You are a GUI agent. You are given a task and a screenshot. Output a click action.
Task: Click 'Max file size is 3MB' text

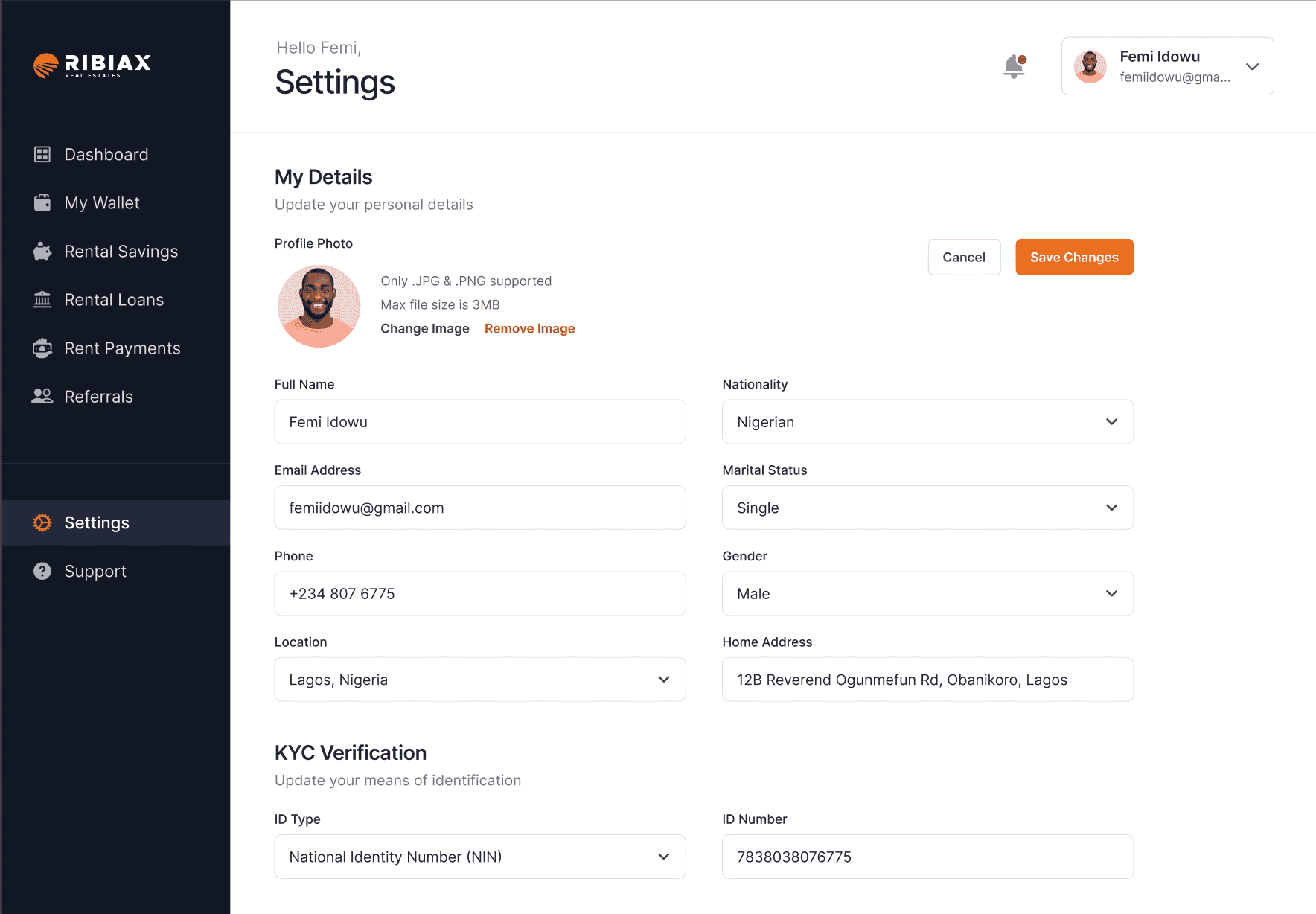click(440, 304)
